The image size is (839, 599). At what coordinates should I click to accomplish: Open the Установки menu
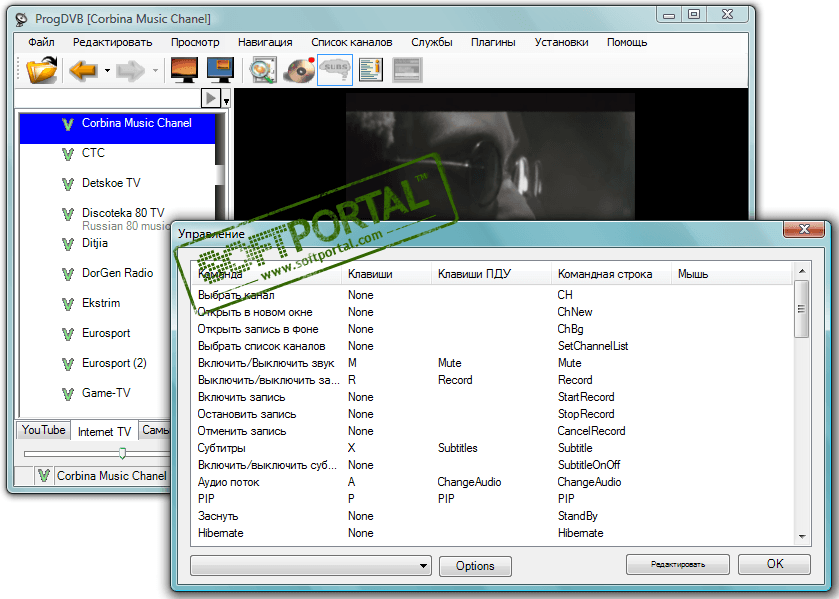(561, 42)
